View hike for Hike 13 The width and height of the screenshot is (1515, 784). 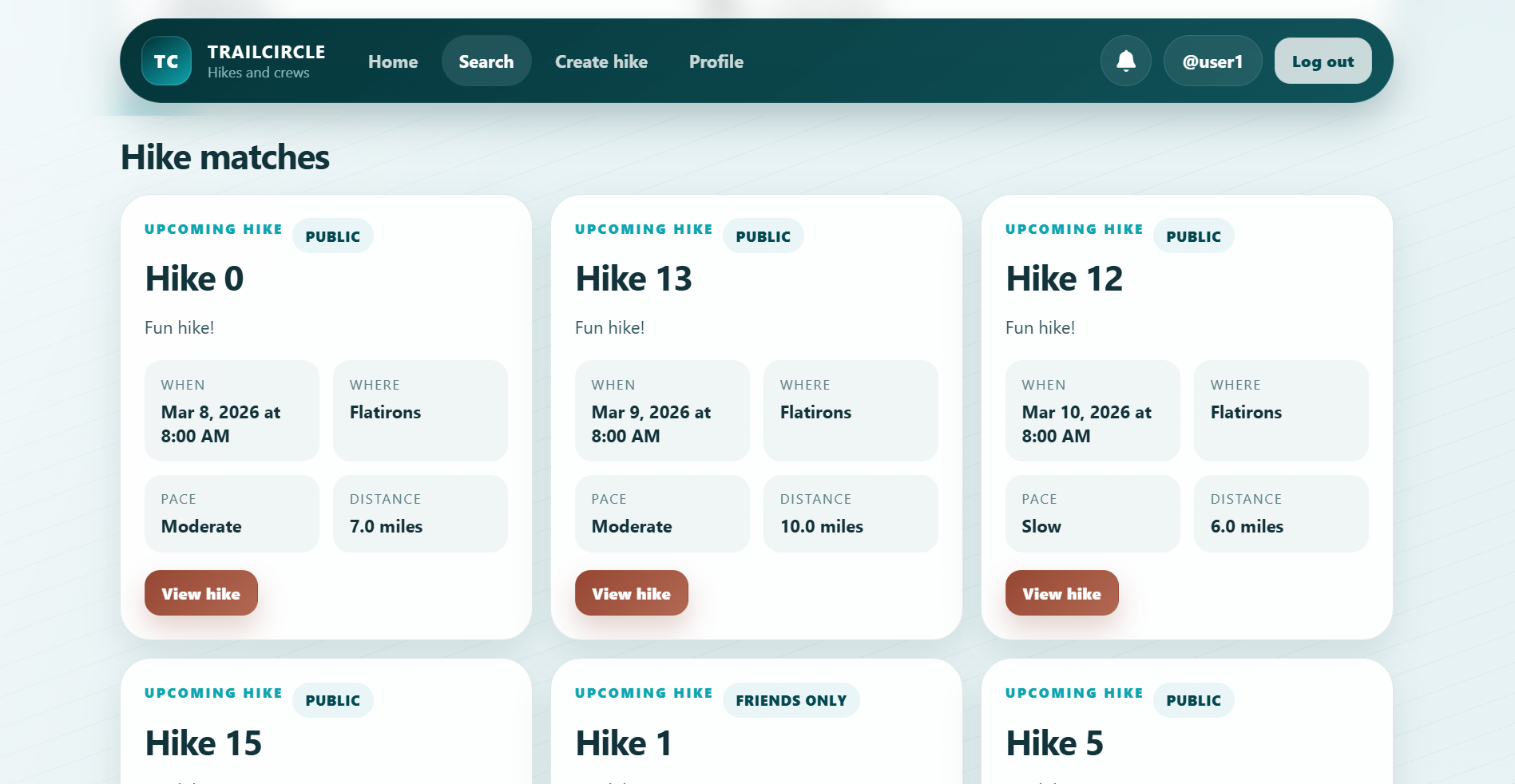tap(632, 593)
